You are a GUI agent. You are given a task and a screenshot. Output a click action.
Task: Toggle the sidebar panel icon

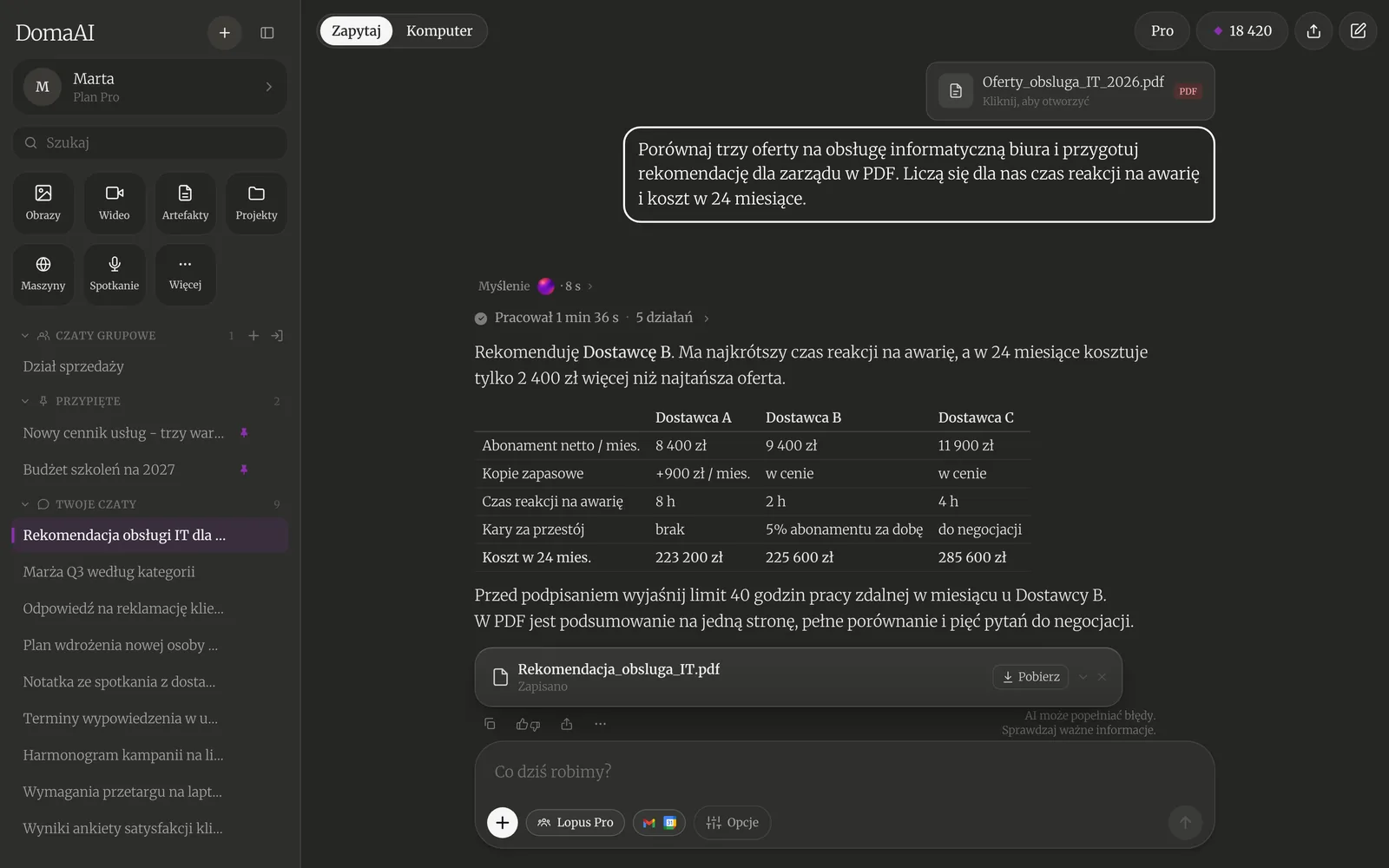(267, 33)
